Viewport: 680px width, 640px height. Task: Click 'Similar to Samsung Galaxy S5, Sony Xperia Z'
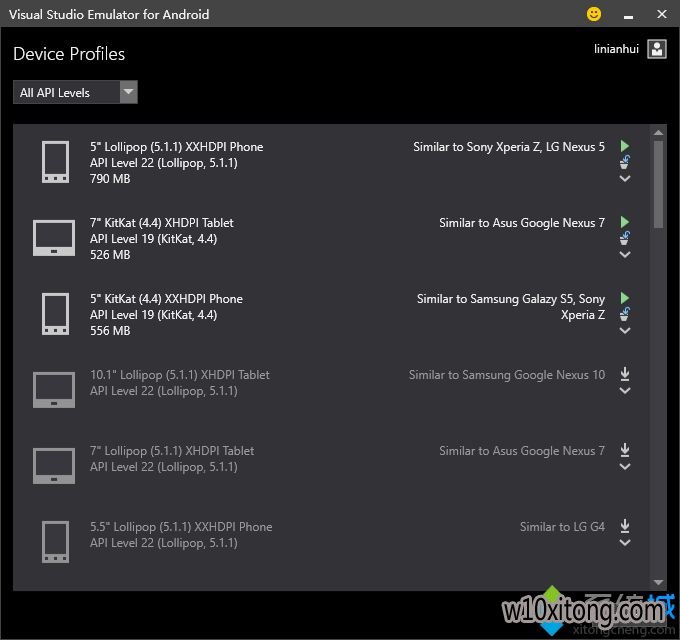click(x=511, y=307)
